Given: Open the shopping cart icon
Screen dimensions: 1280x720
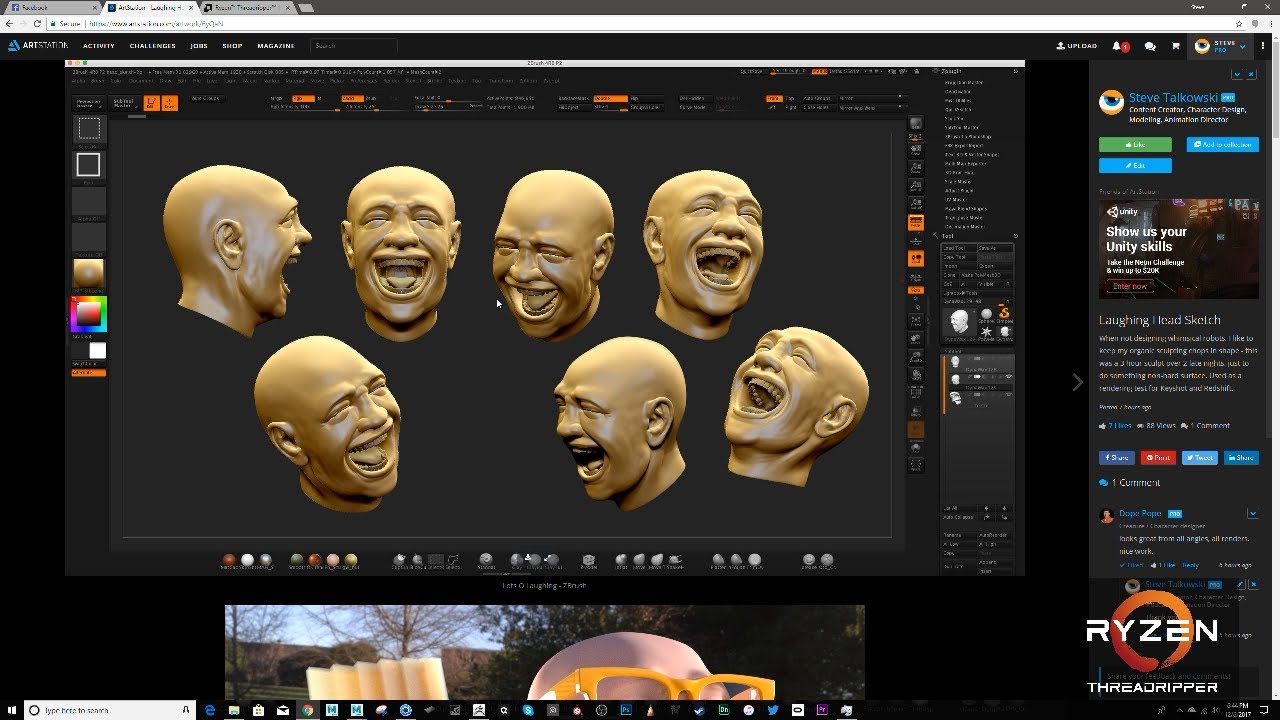Looking at the screenshot, I should 1176,46.
